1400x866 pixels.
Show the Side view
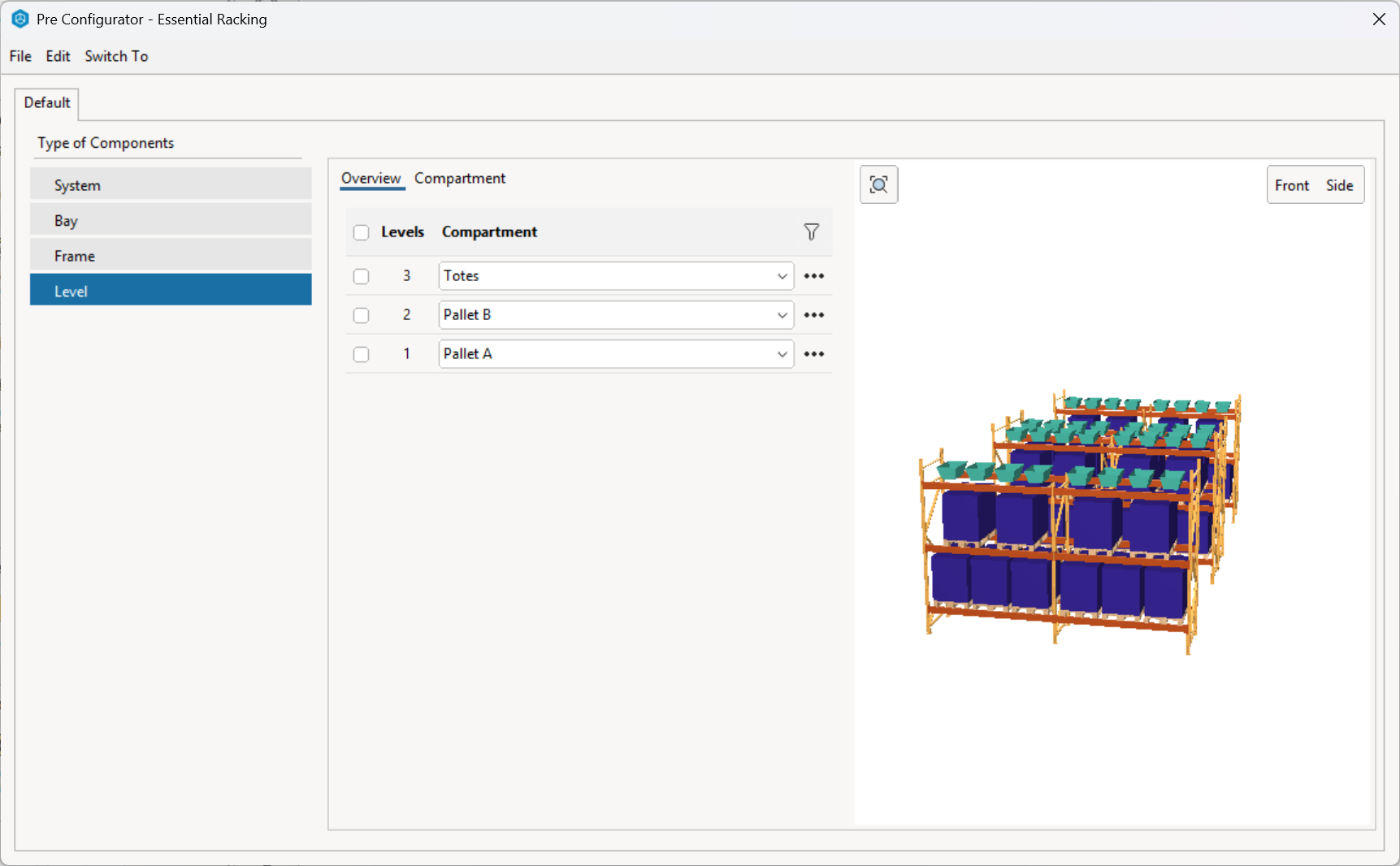tap(1339, 185)
